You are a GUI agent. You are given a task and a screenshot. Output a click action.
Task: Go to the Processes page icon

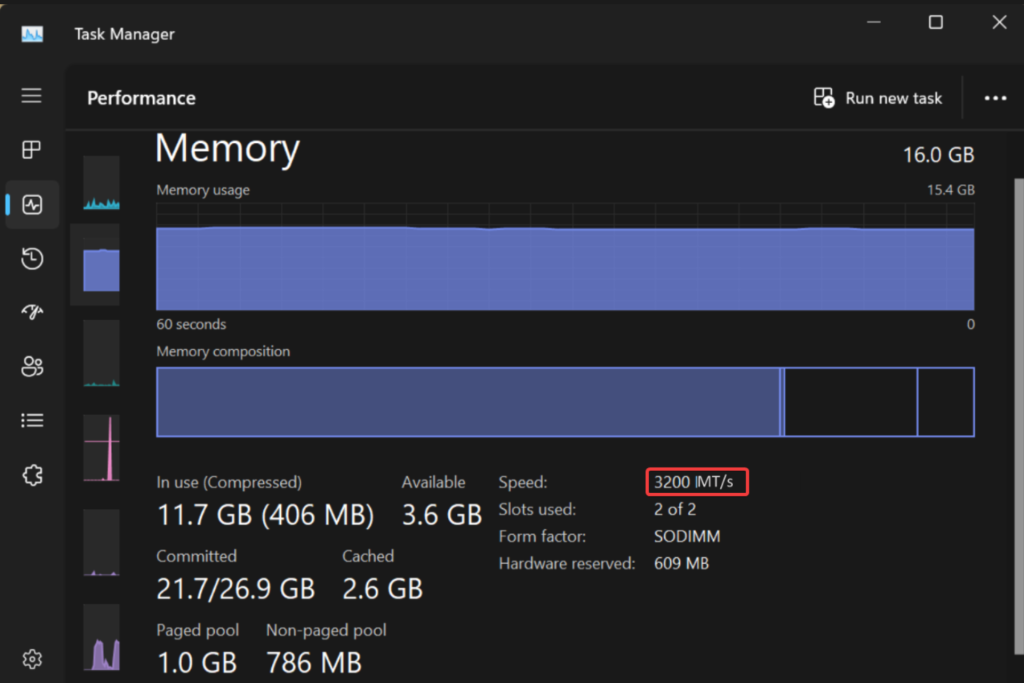coord(31,150)
